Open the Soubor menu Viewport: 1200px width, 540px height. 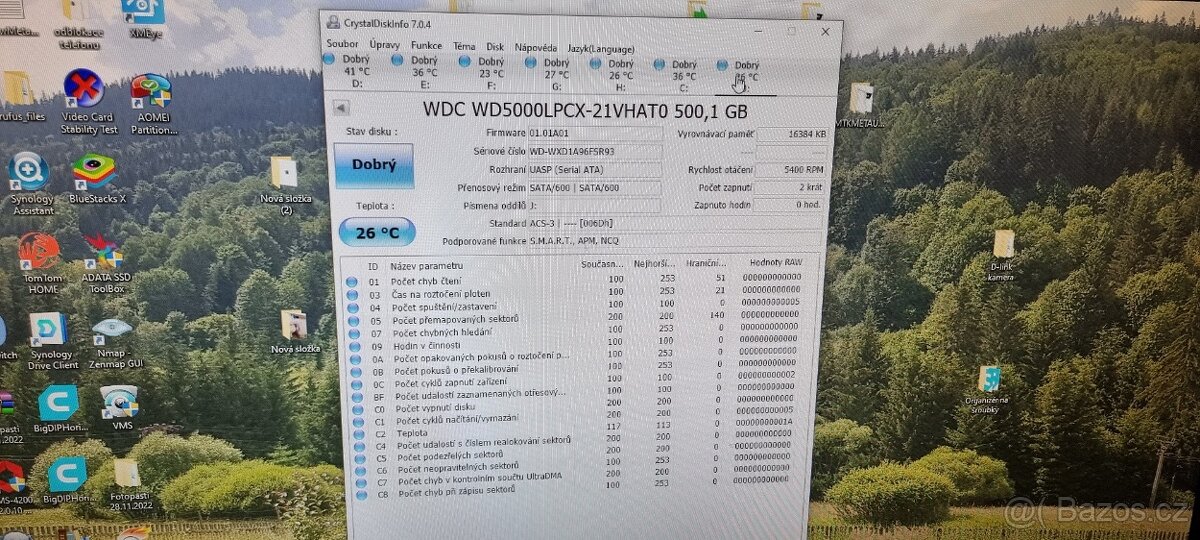coord(343,44)
